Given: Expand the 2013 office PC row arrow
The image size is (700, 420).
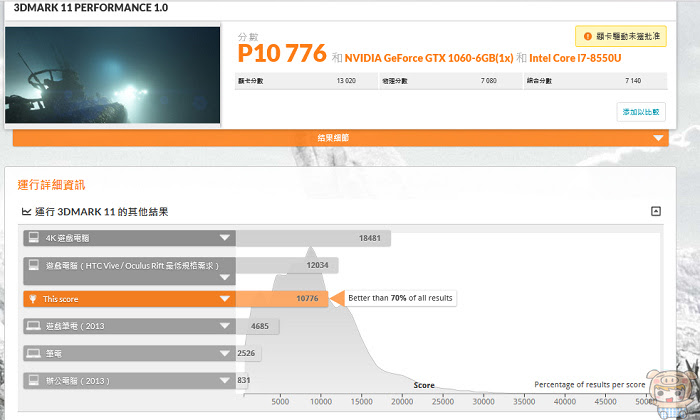Looking at the screenshot, I should [x=225, y=381].
